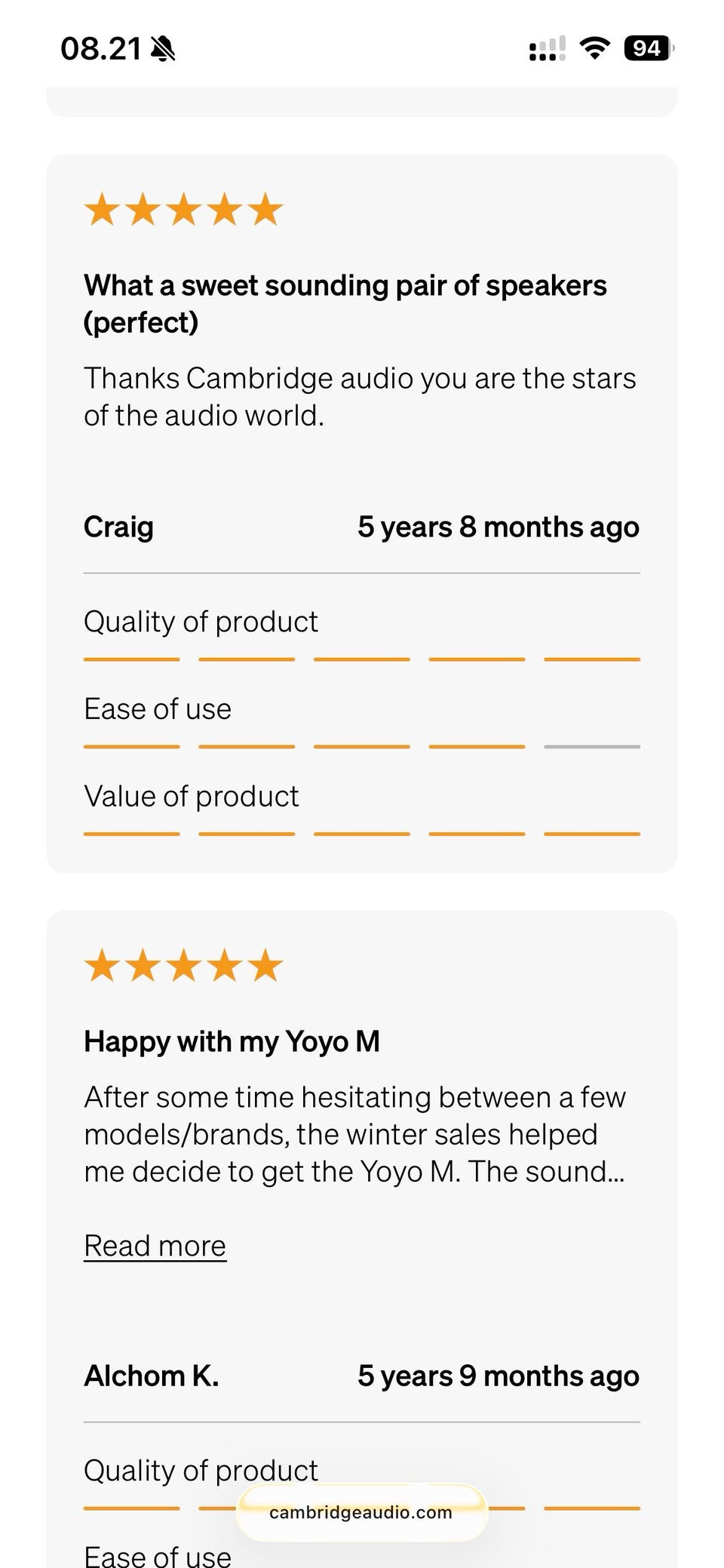Tap the status bar clock showing 08.21

pyautogui.click(x=100, y=49)
